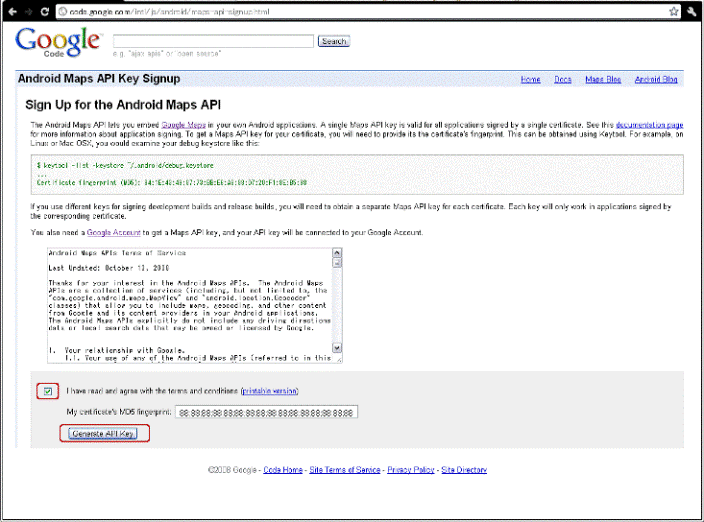Click the terms box scroll down arrow

[337, 348]
